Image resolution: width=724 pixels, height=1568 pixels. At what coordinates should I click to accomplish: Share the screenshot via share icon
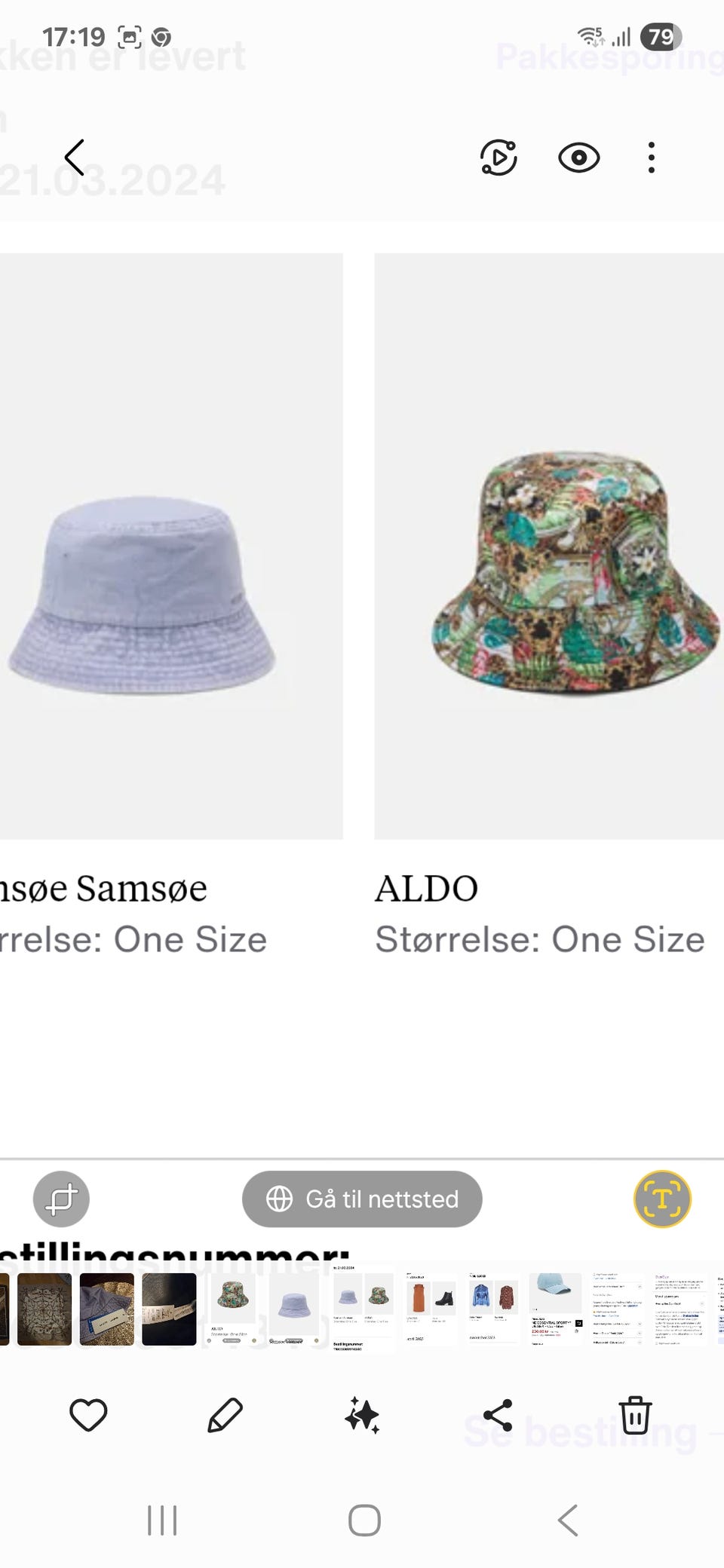(498, 1415)
